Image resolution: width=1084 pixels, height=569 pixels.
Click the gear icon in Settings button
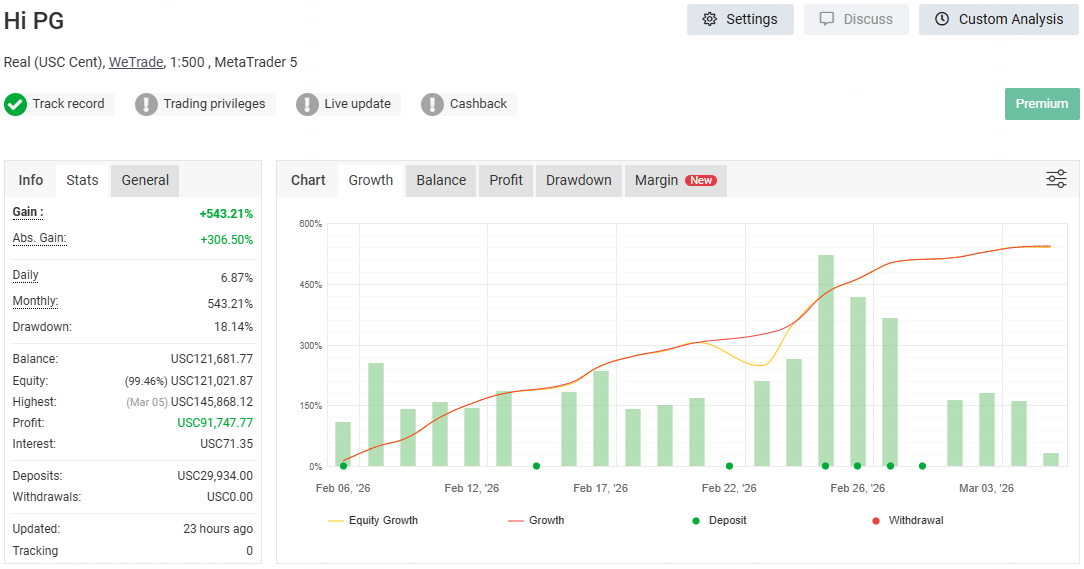[709, 19]
